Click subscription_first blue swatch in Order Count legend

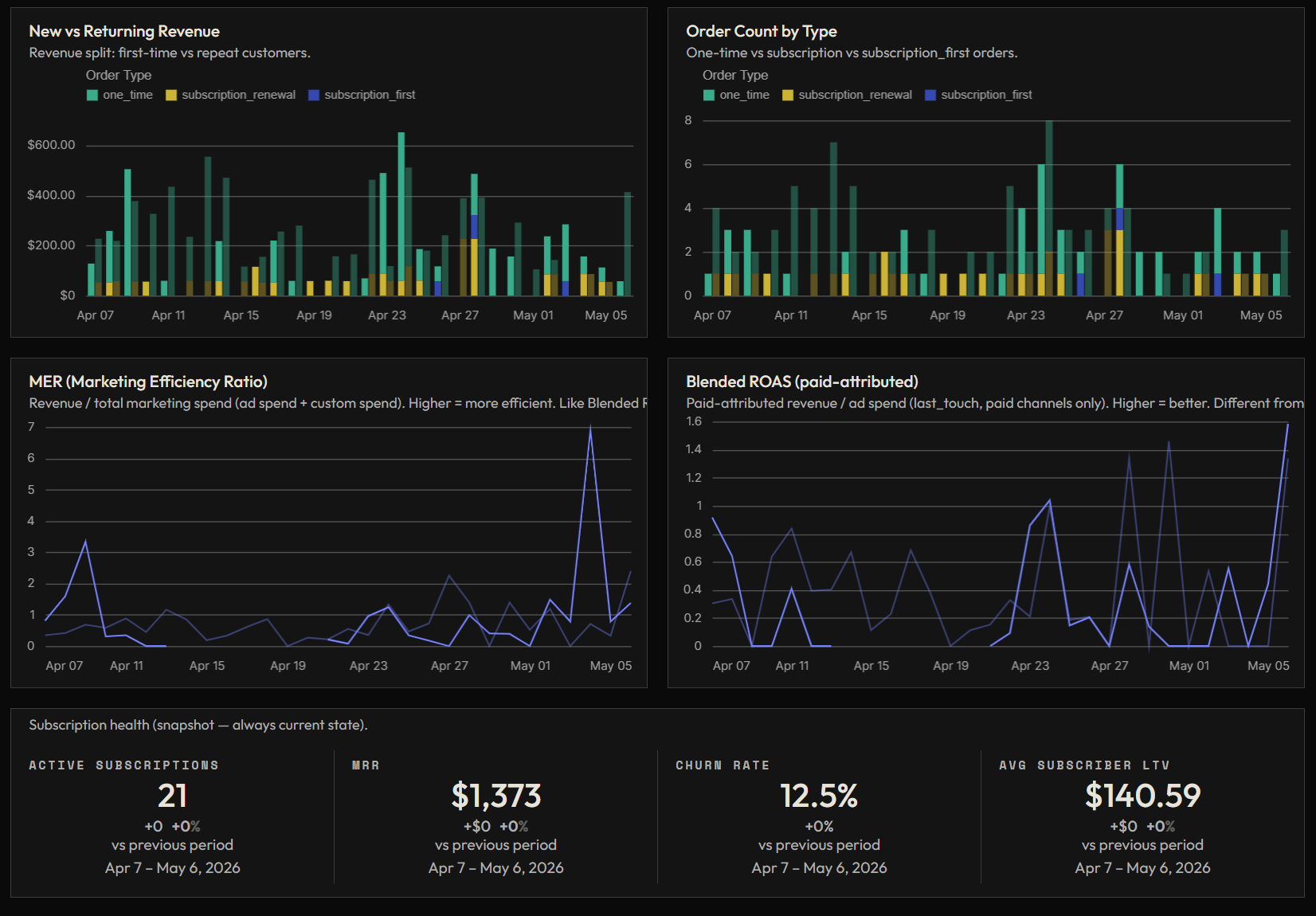click(x=930, y=95)
